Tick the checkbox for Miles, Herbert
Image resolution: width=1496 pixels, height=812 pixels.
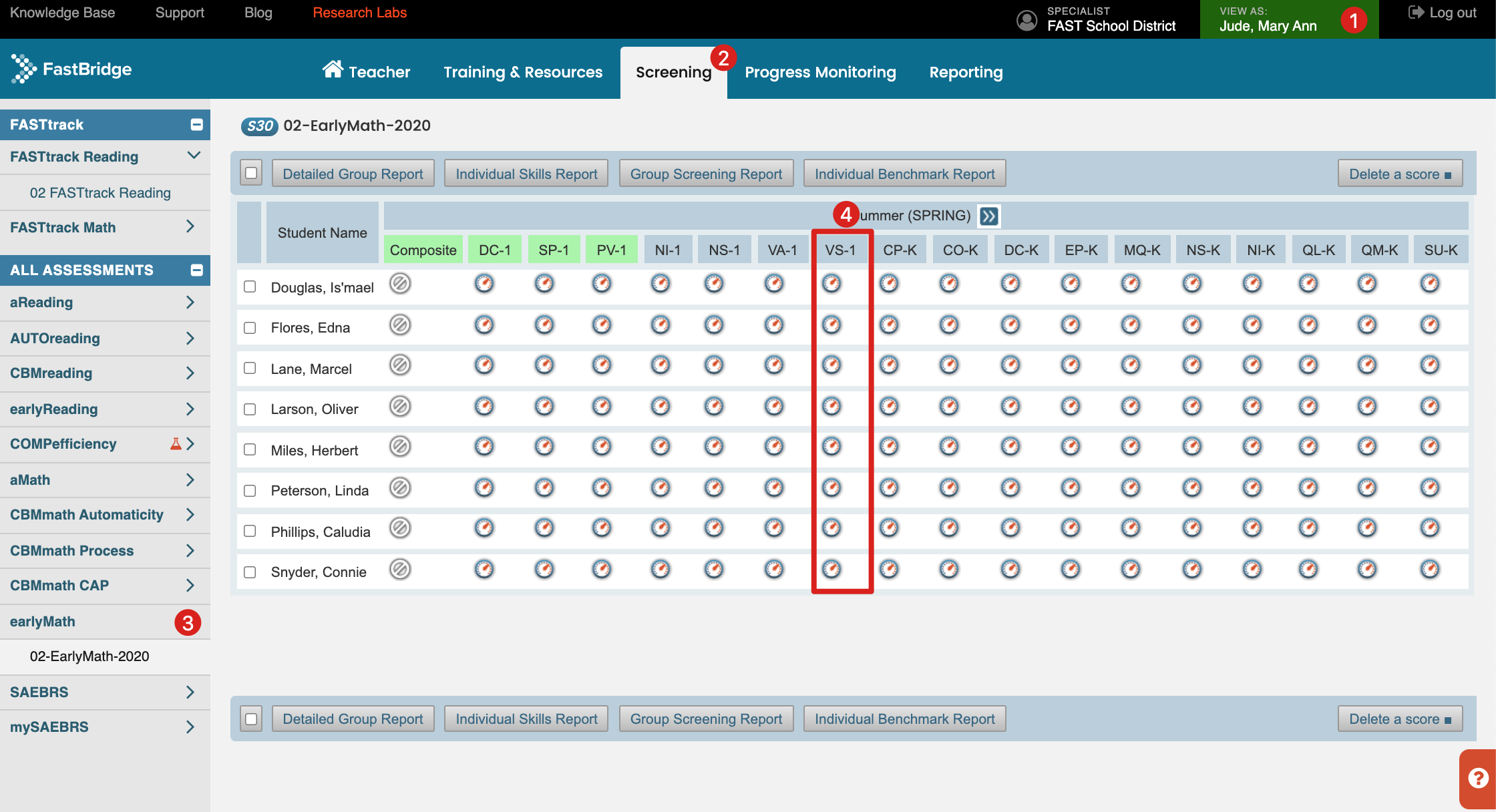click(250, 449)
